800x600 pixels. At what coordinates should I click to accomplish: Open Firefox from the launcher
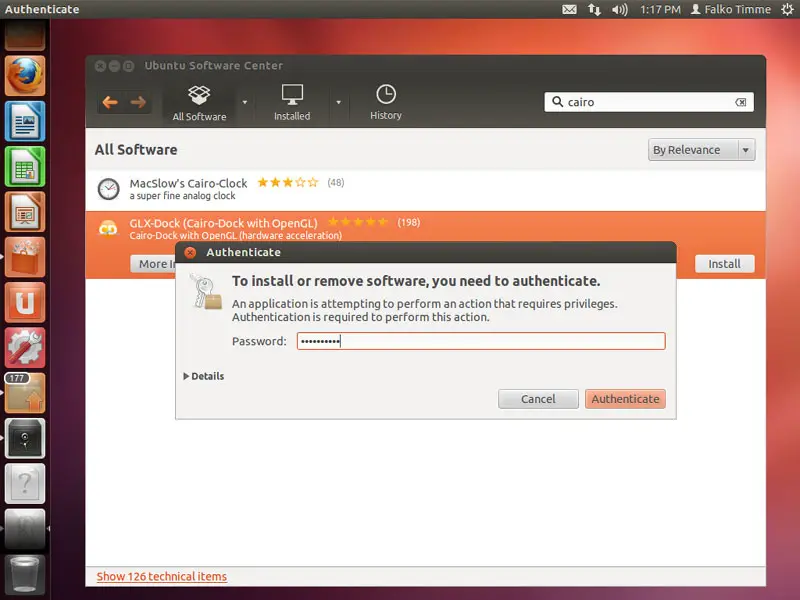(25, 76)
